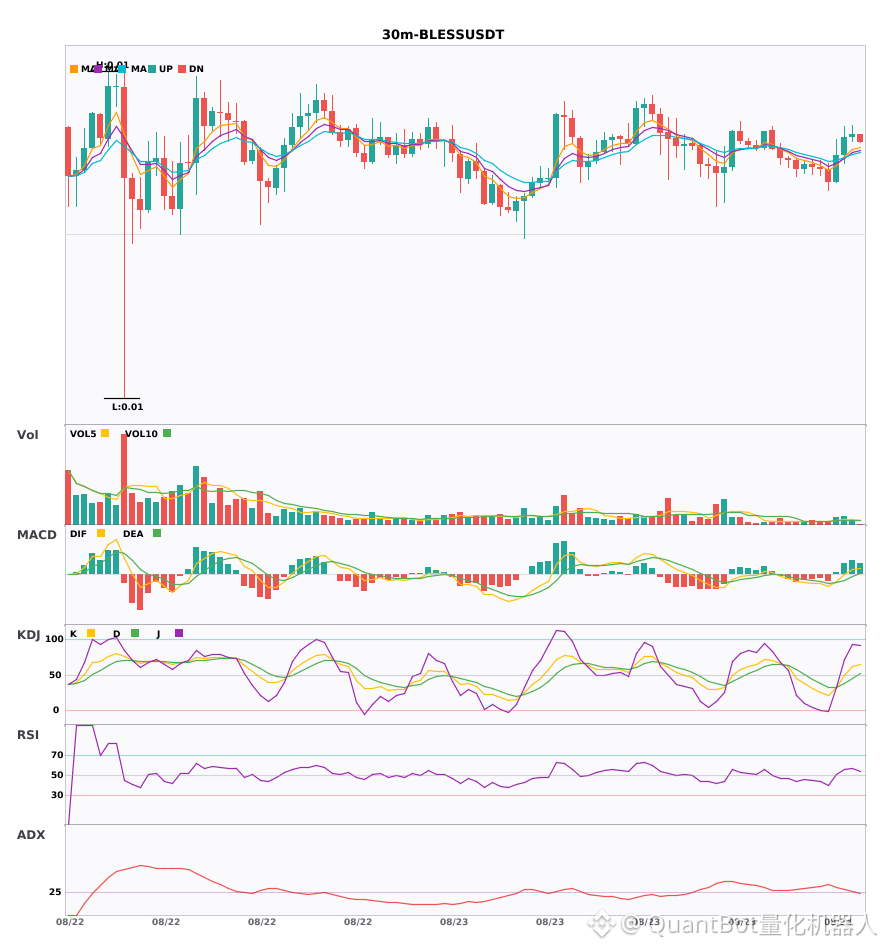Click the RSI 30 level label
The height and width of the screenshot is (950, 885).
coord(57,795)
